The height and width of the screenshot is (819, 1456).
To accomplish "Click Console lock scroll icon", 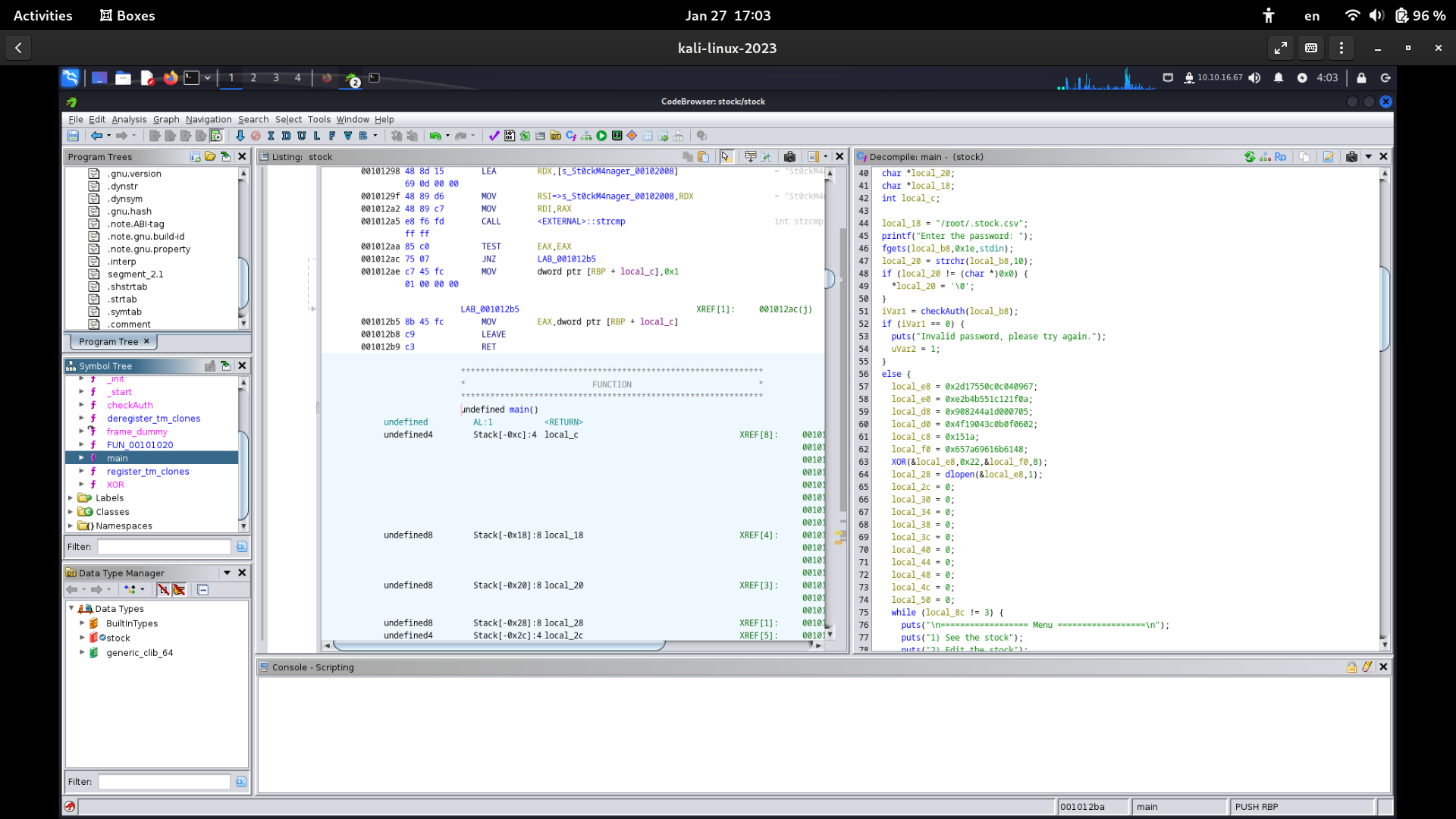I will pyautogui.click(x=1351, y=667).
